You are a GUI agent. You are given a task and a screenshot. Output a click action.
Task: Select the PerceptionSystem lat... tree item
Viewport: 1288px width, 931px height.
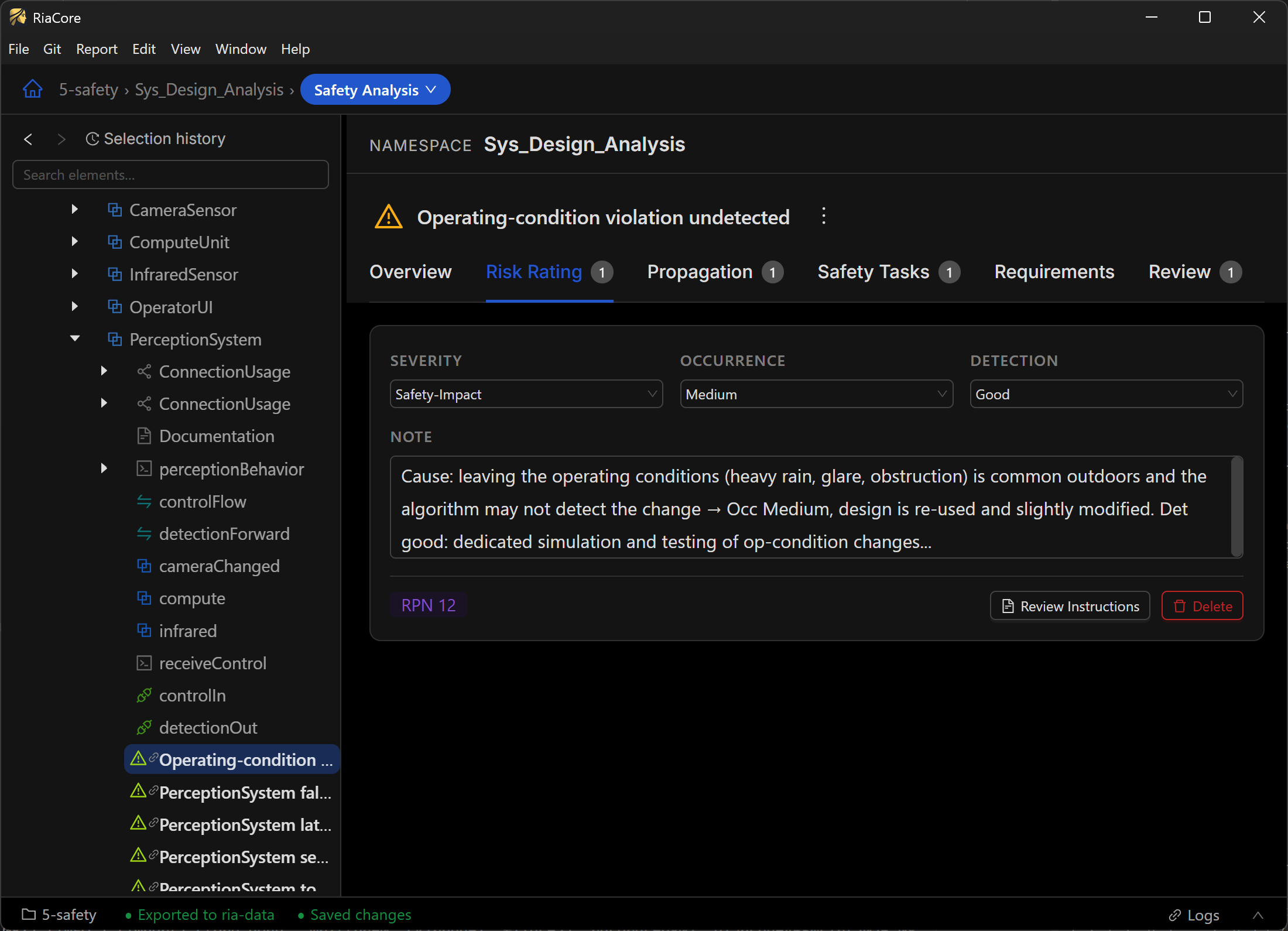[232, 824]
